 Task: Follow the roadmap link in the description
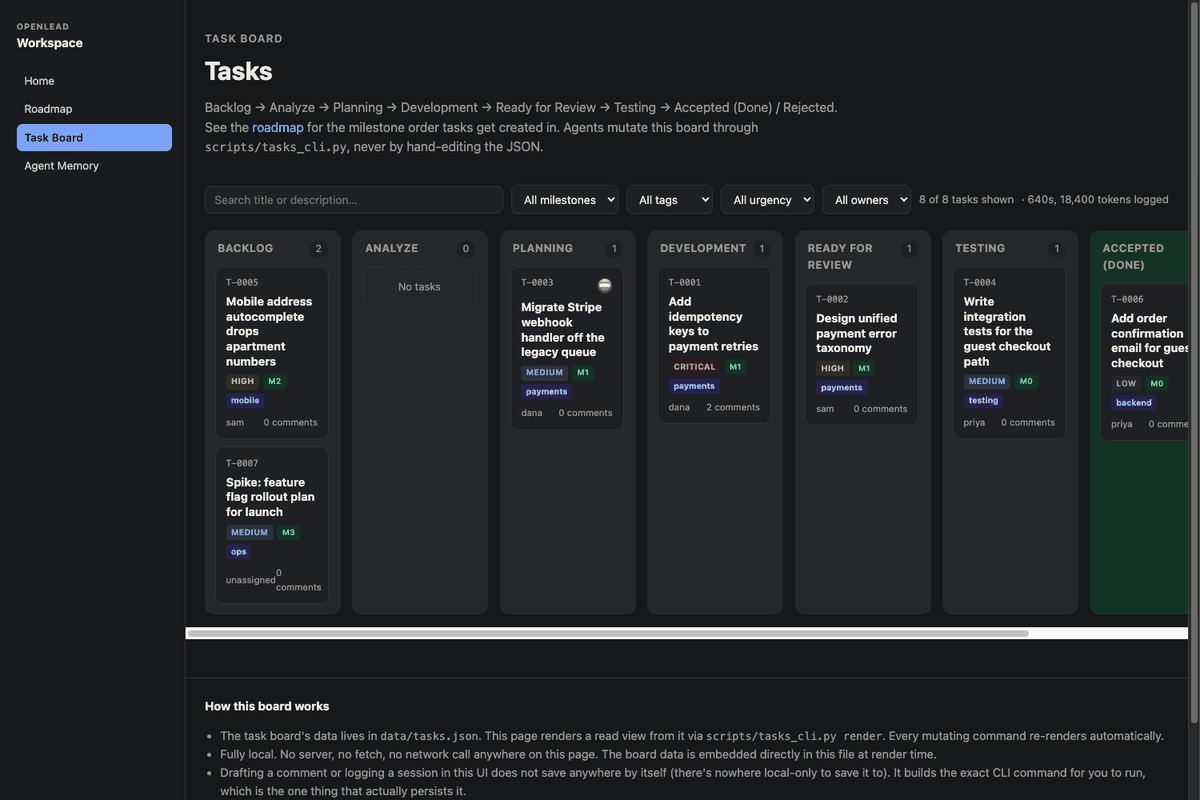click(x=278, y=128)
